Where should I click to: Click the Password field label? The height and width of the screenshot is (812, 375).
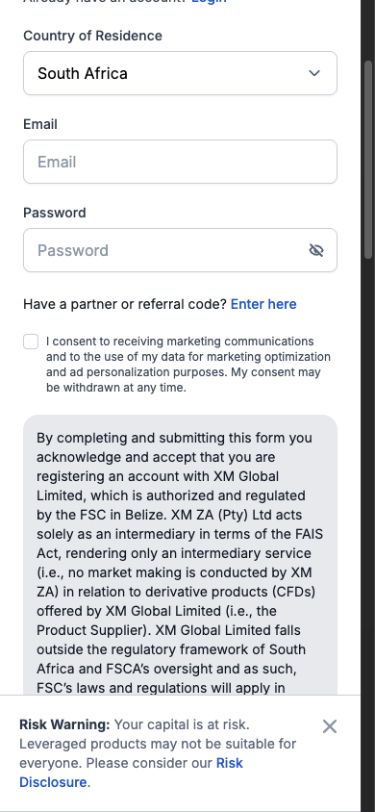(x=54, y=213)
